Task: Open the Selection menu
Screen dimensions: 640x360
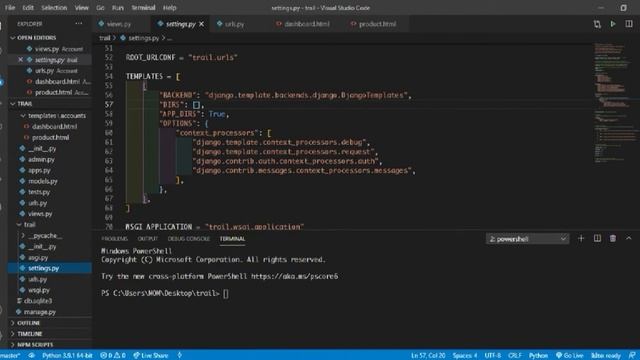Action: (x=54, y=8)
